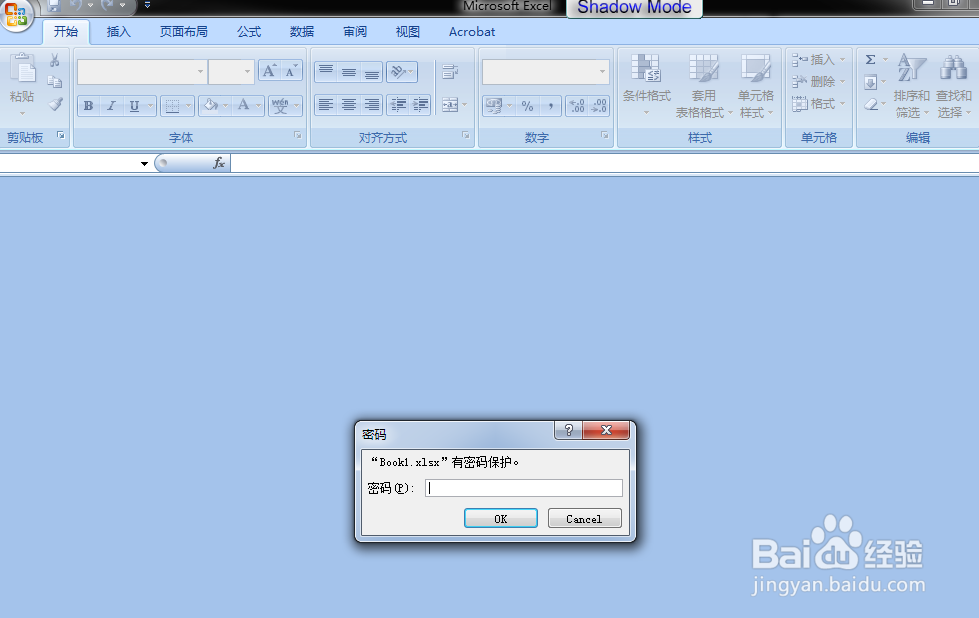Image resolution: width=979 pixels, height=618 pixels.
Task: Click the Office button logo
Action: [x=16, y=15]
